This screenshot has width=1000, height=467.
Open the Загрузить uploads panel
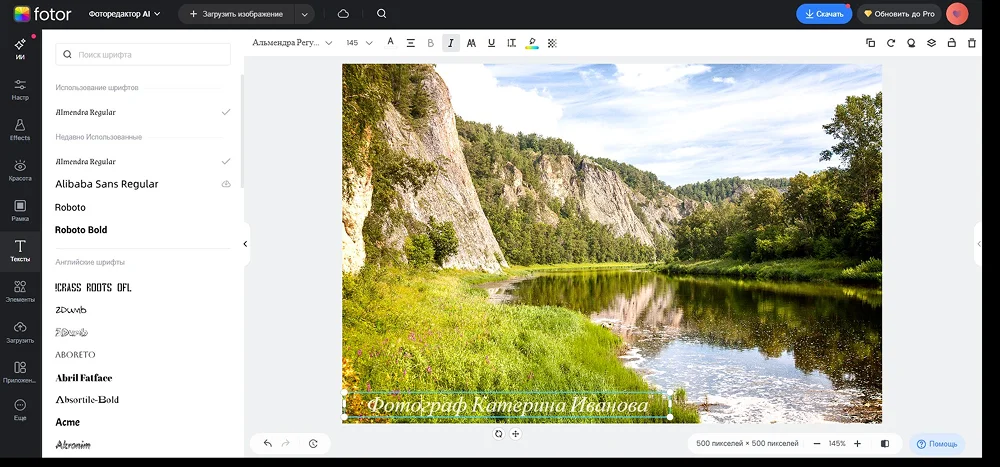(20, 332)
